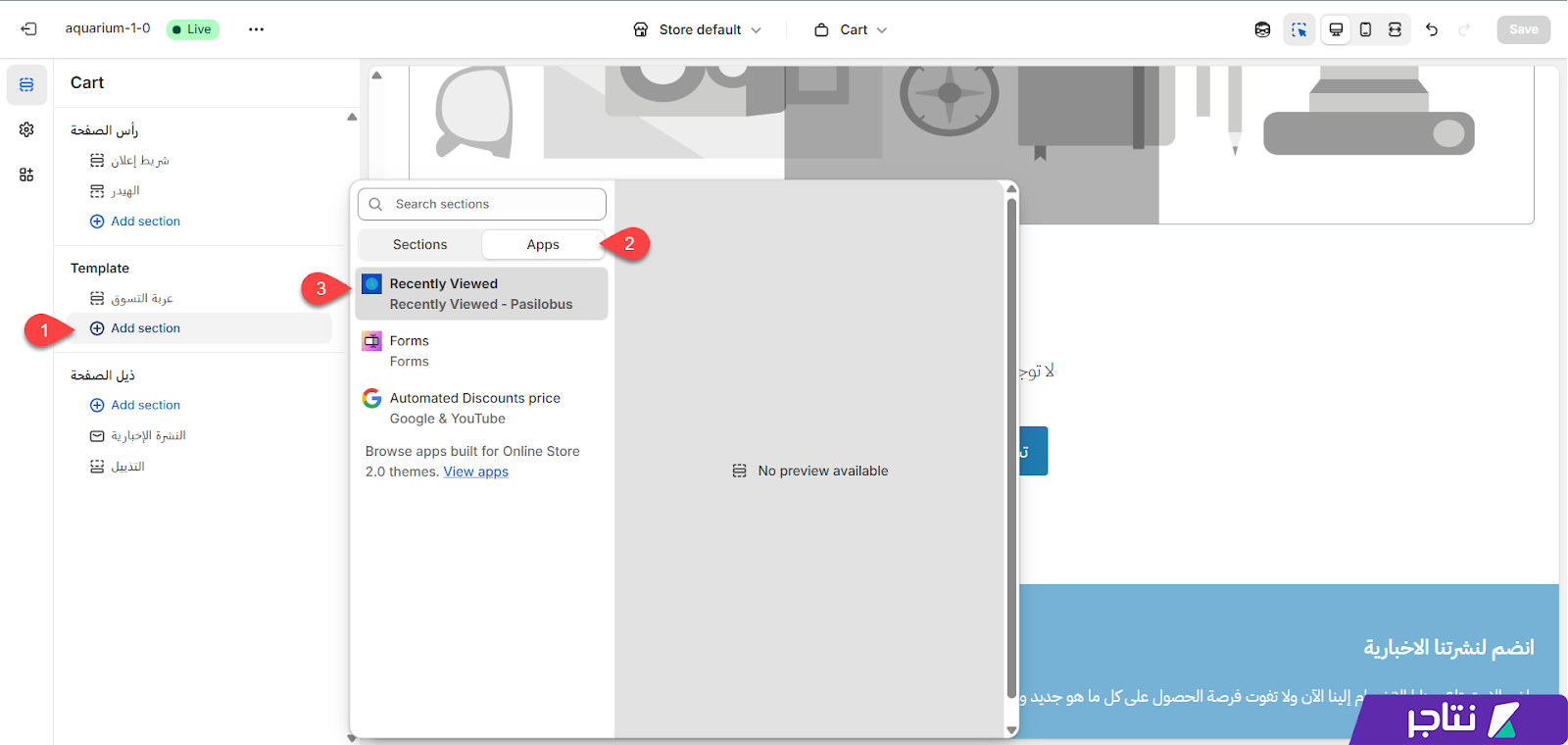Switch to the Apps tab
This screenshot has width=1568, height=745.
point(543,244)
